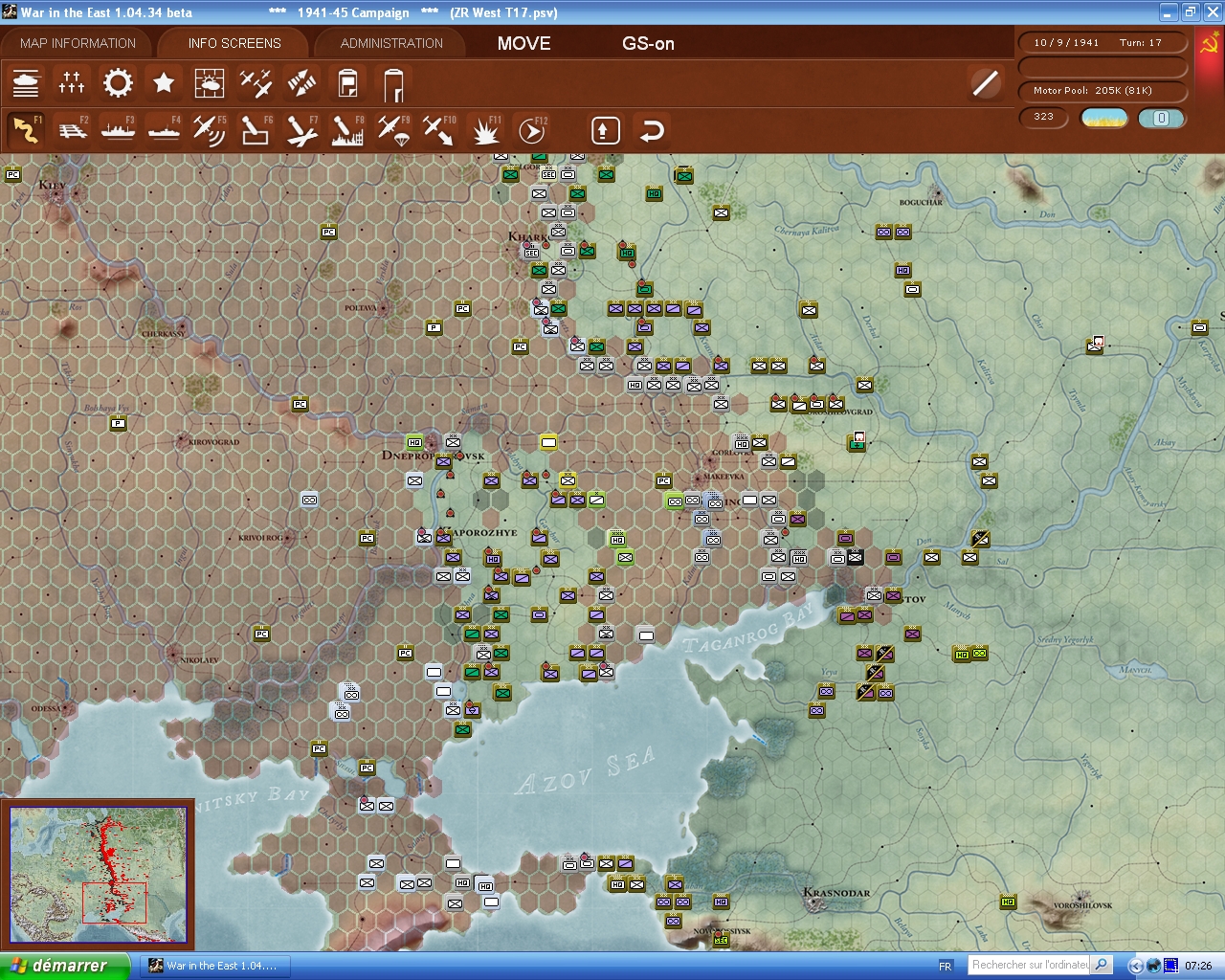This screenshot has width=1225, height=980.
Task: Click the War in the East taskbar button
Action: (213, 966)
